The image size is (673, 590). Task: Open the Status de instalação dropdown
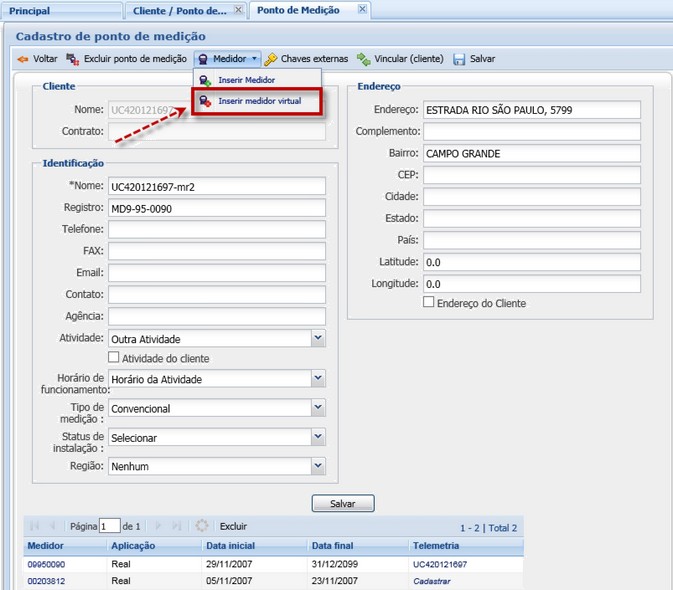click(318, 437)
